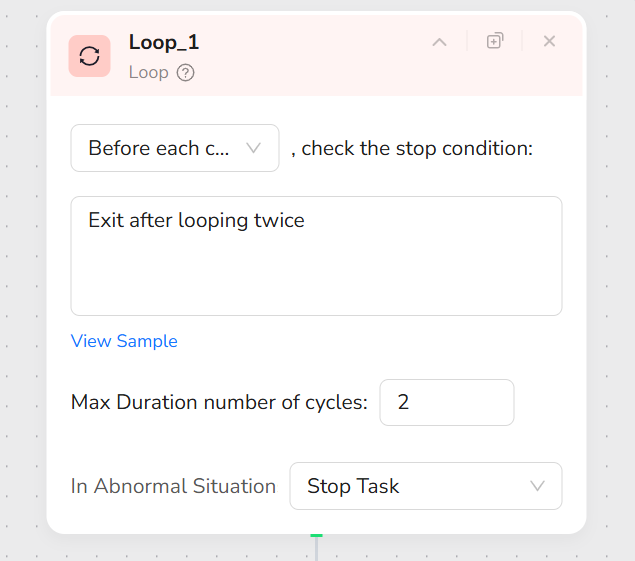Close the Loop_1 panel
635x561 pixels.
549,41
